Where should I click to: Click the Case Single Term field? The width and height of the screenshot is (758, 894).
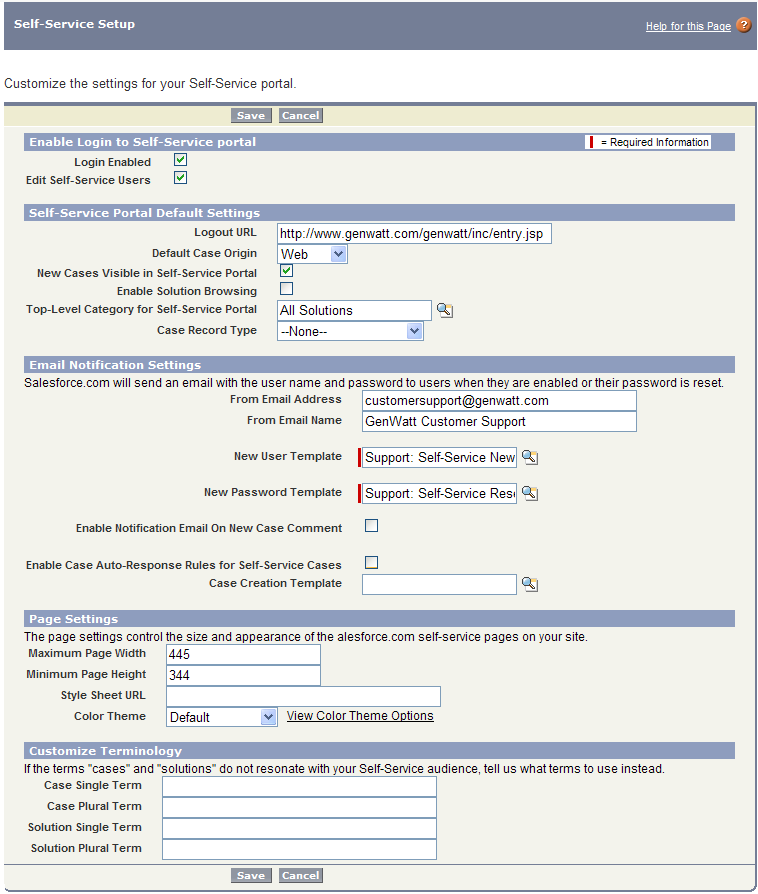[300, 785]
